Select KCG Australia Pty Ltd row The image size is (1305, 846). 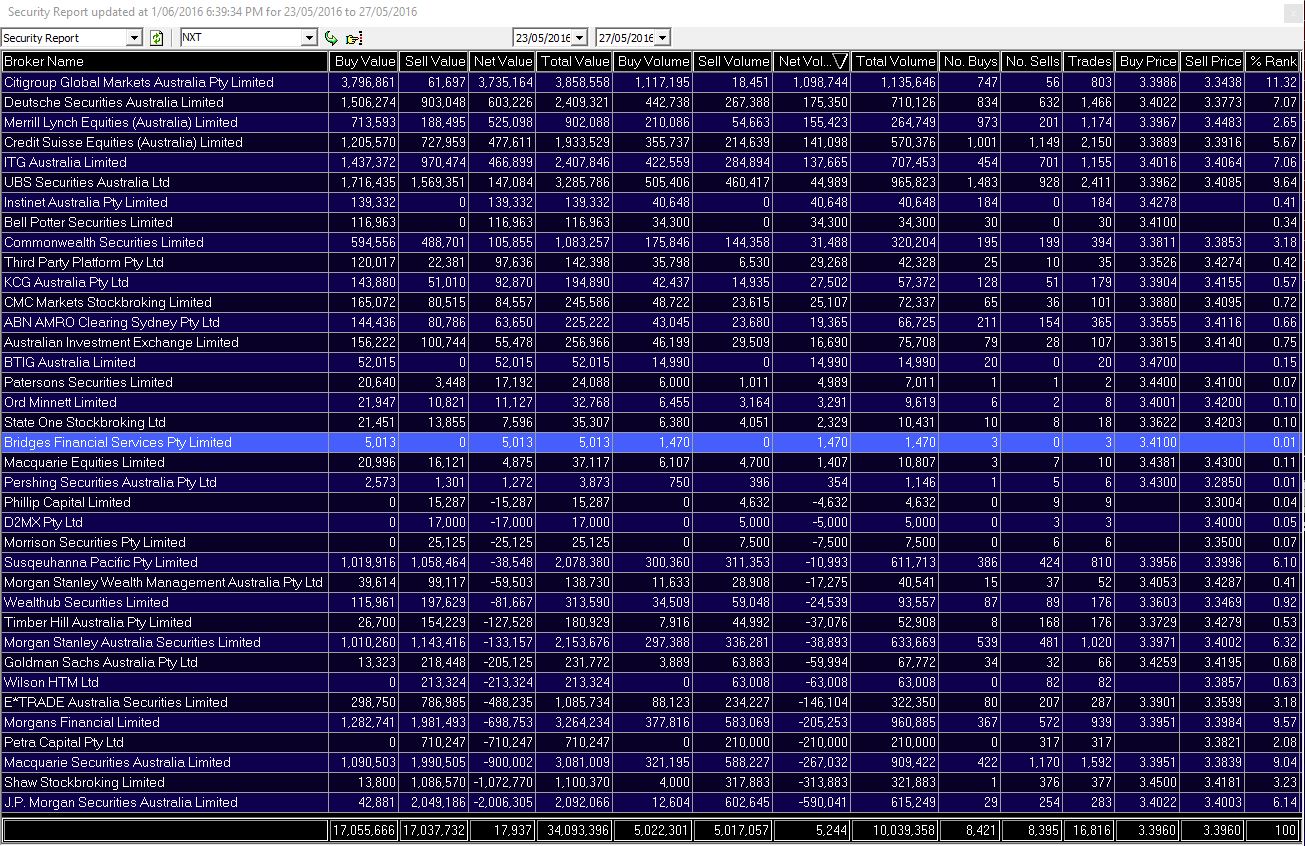tap(650, 282)
